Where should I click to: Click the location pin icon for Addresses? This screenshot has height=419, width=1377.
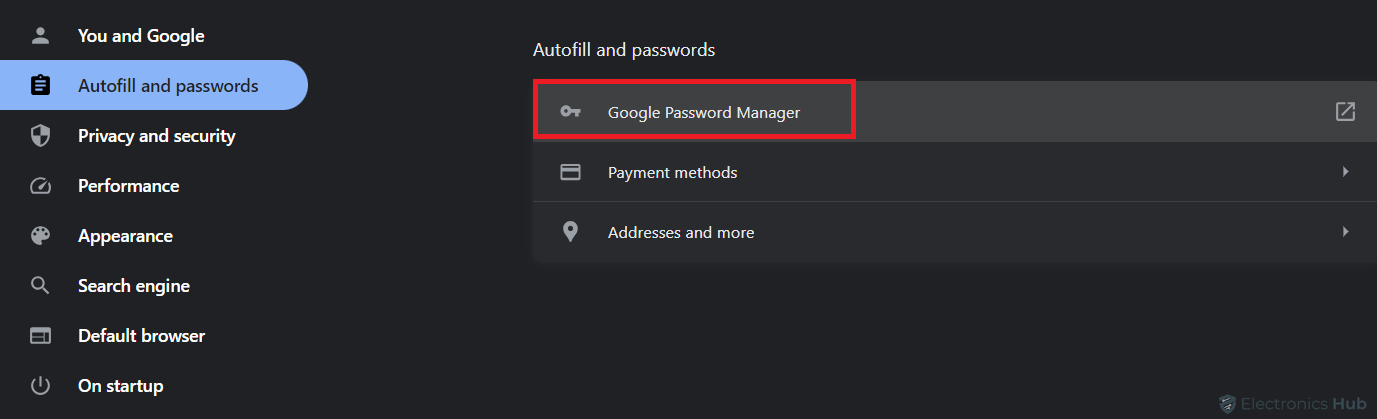[x=570, y=232]
